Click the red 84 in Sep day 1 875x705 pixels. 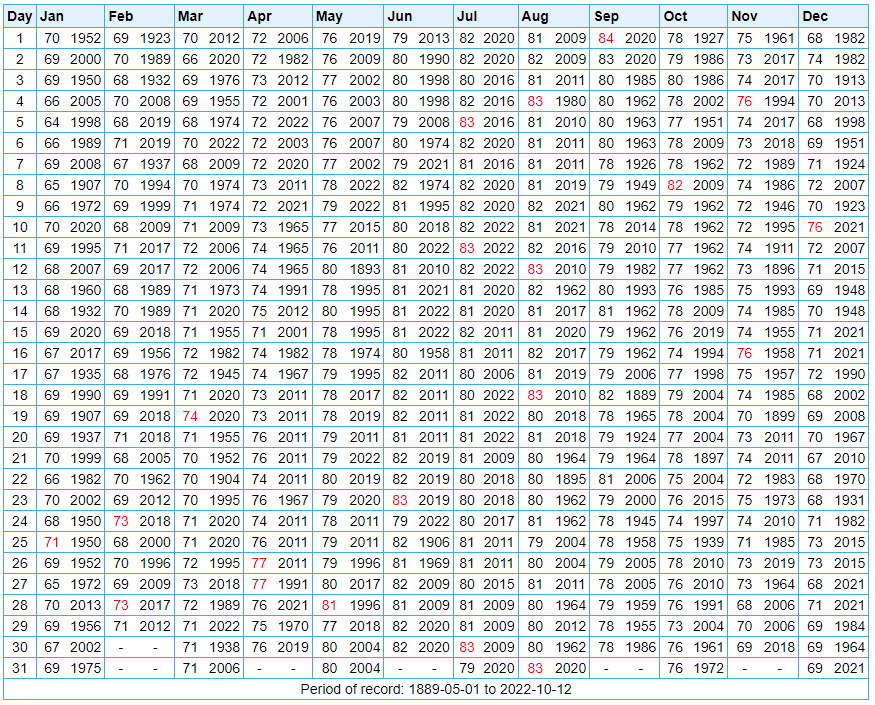[606, 38]
